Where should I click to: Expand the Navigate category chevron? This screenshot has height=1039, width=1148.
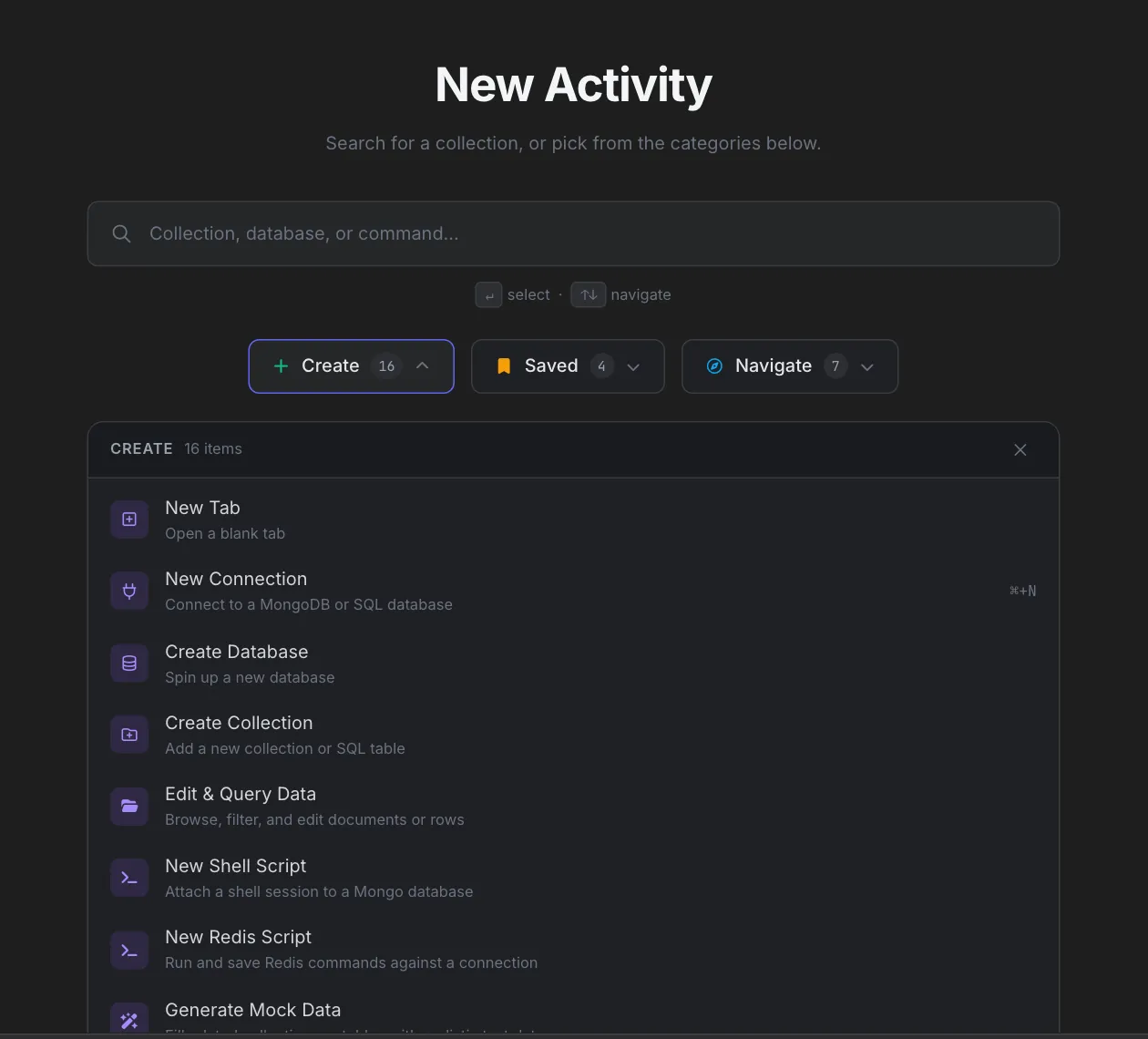tap(867, 366)
